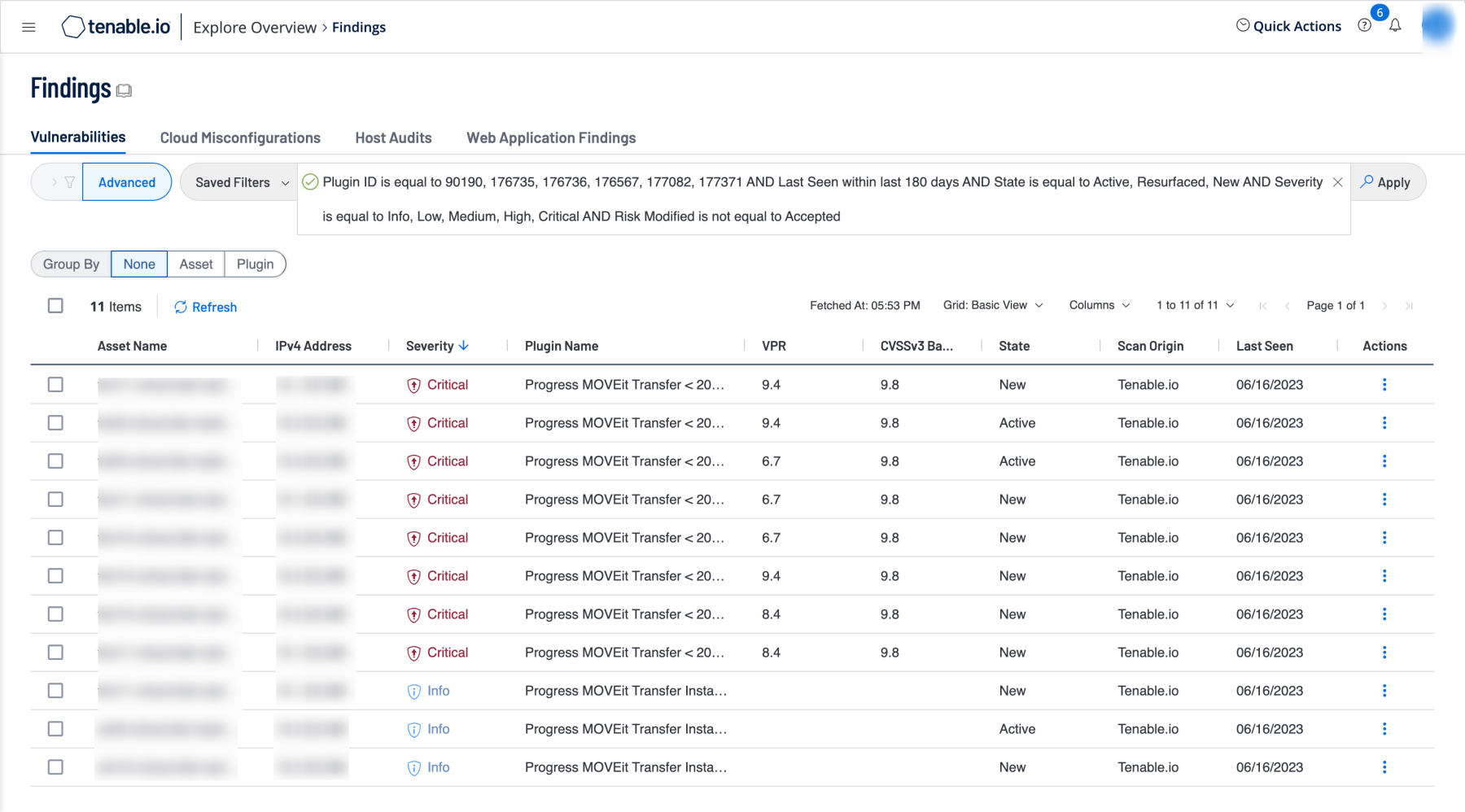Click the Info shield icon in last row
The image size is (1465, 812).
tap(413, 768)
